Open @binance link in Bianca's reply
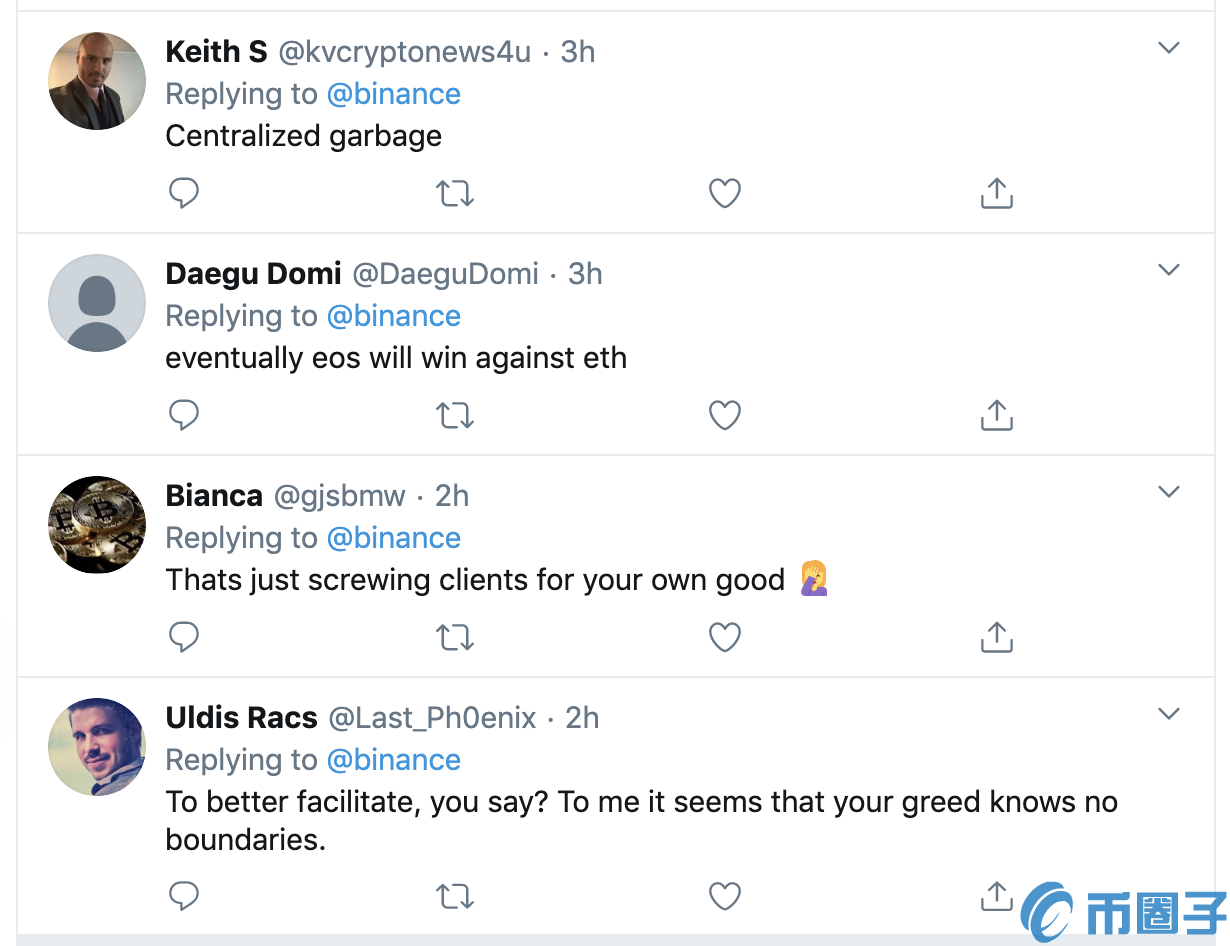Screen dimensions: 1230x946 tap(393, 538)
